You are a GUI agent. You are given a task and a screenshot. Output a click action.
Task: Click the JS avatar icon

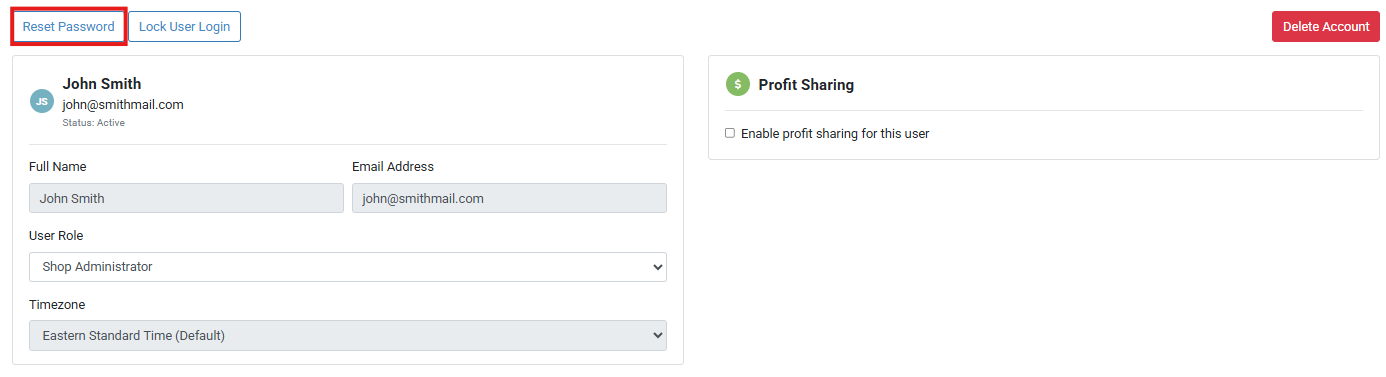(x=42, y=101)
